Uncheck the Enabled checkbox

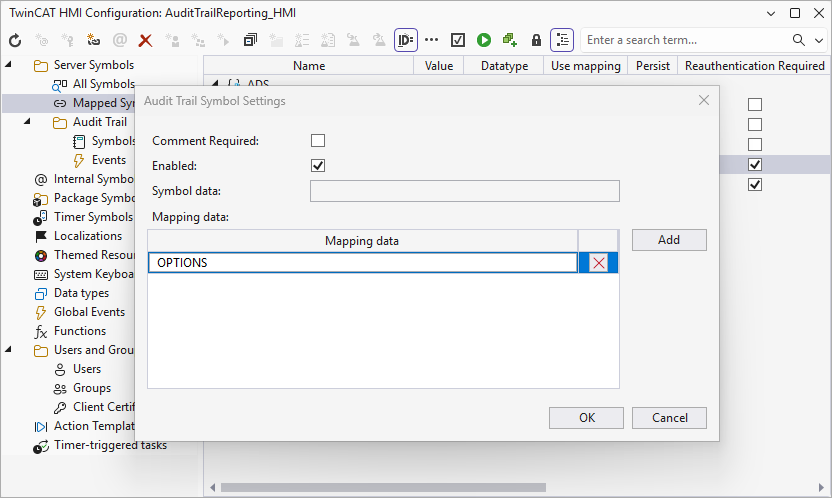(318, 165)
